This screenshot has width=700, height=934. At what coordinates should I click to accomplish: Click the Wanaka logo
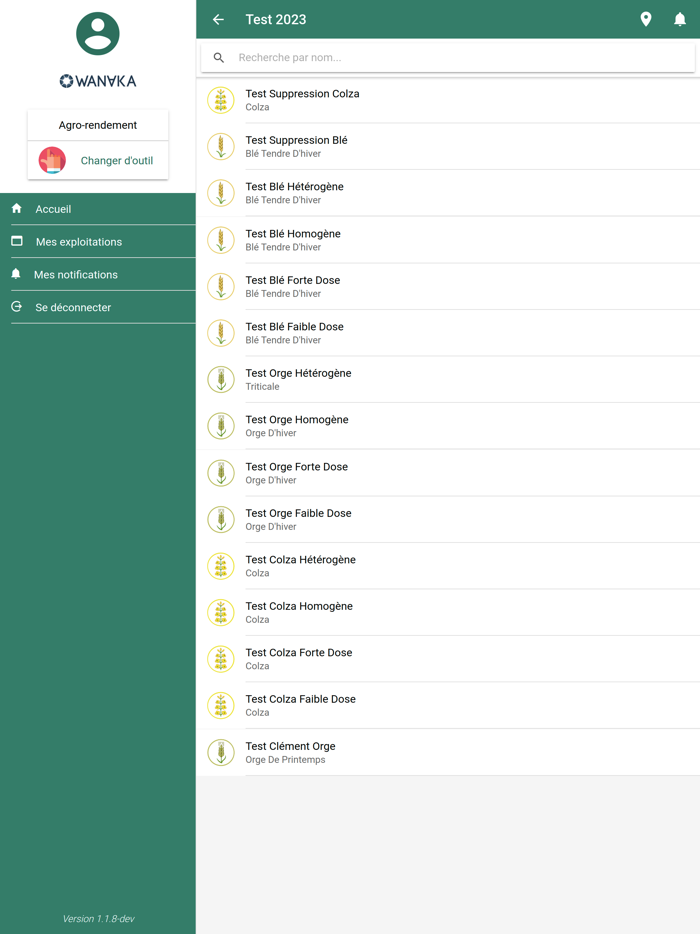pos(98,81)
